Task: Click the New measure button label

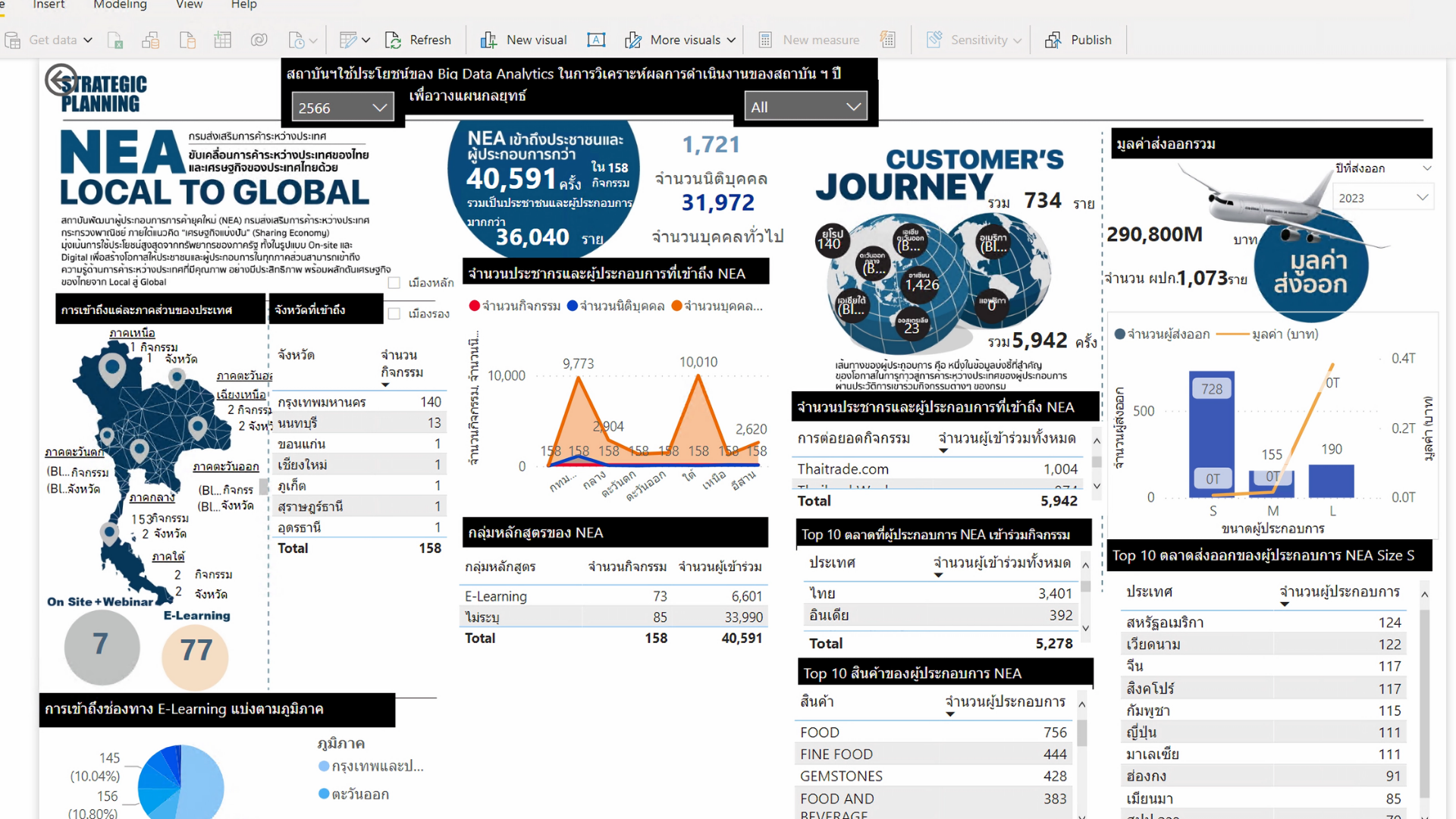Action: click(821, 40)
